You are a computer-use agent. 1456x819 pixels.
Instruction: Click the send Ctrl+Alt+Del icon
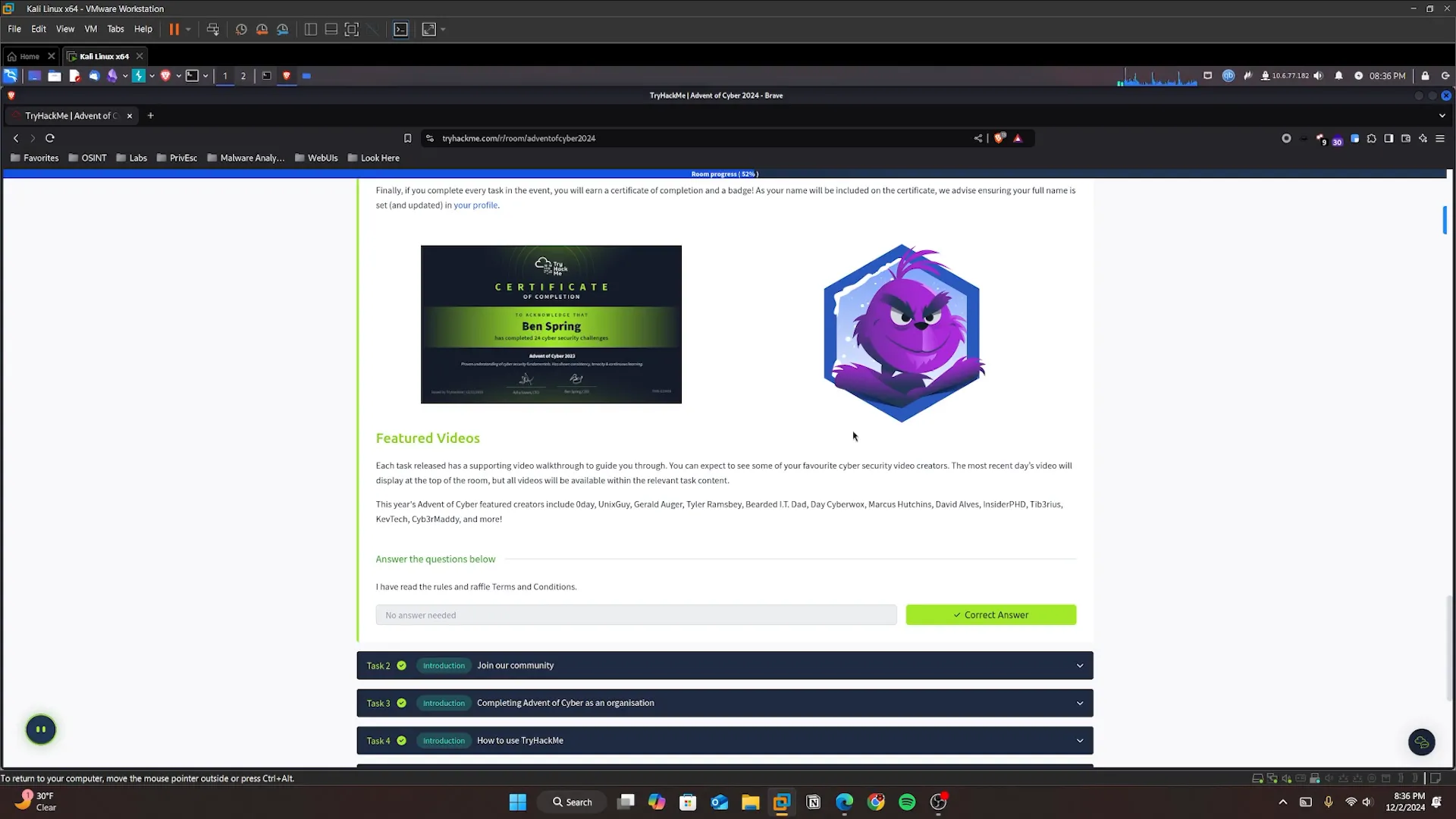213,30
